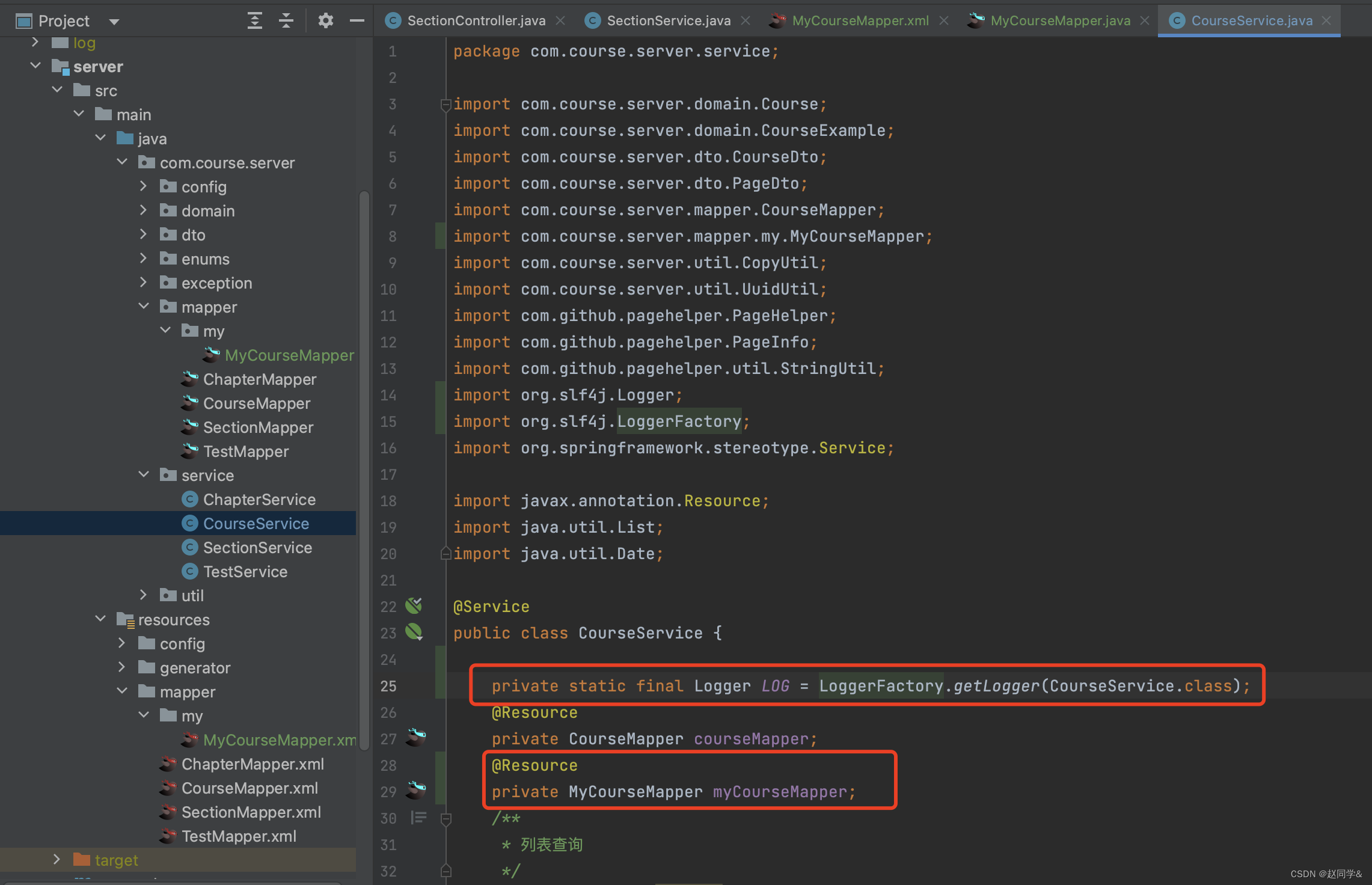Image resolution: width=1372 pixels, height=885 pixels.
Task: Fold the import block at line 3
Action: (x=446, y=105)
